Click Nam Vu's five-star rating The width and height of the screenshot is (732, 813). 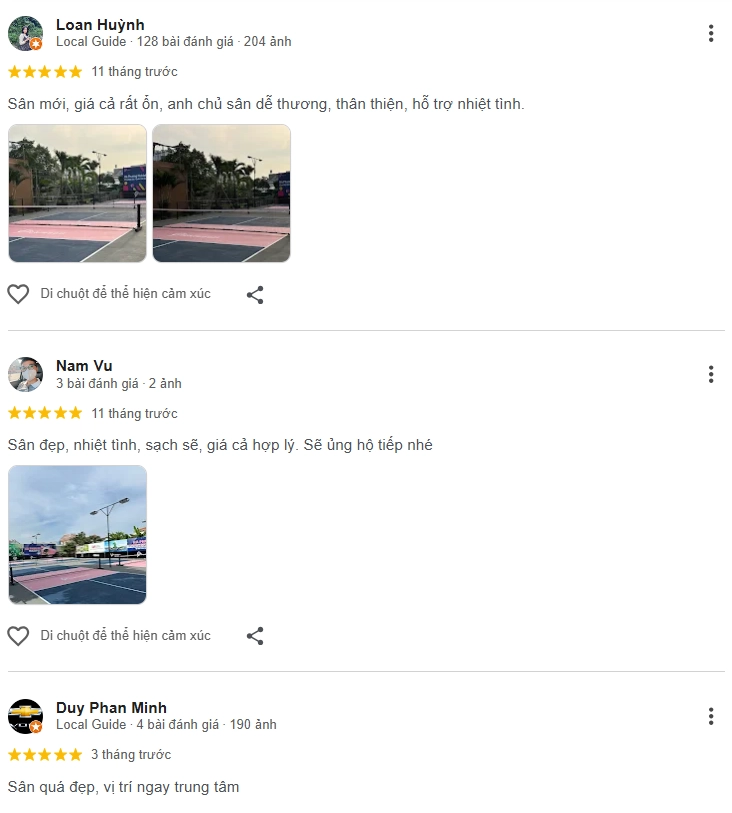click(45, 413)
